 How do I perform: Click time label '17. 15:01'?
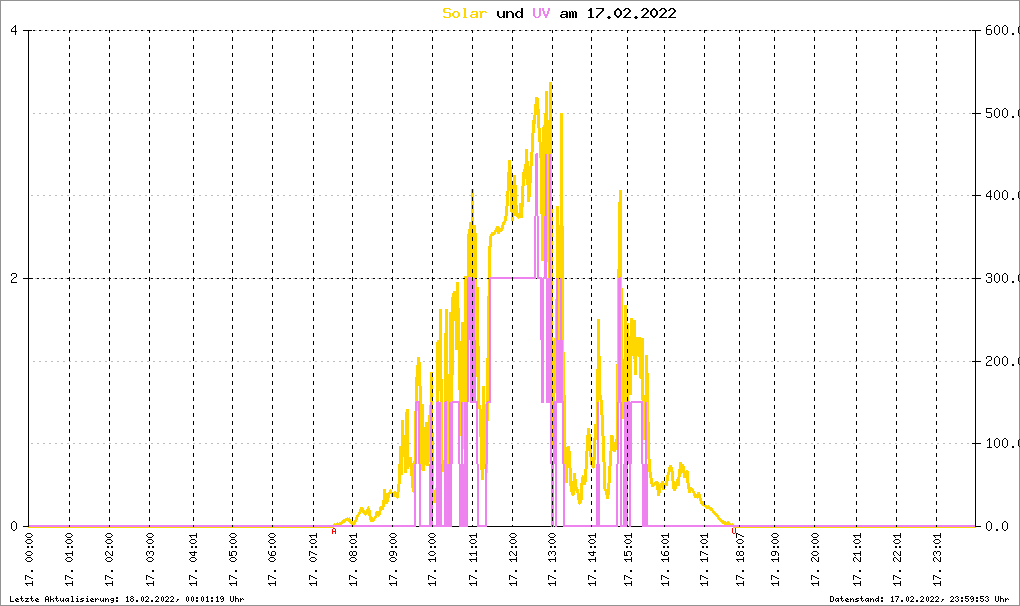[628, 560]
